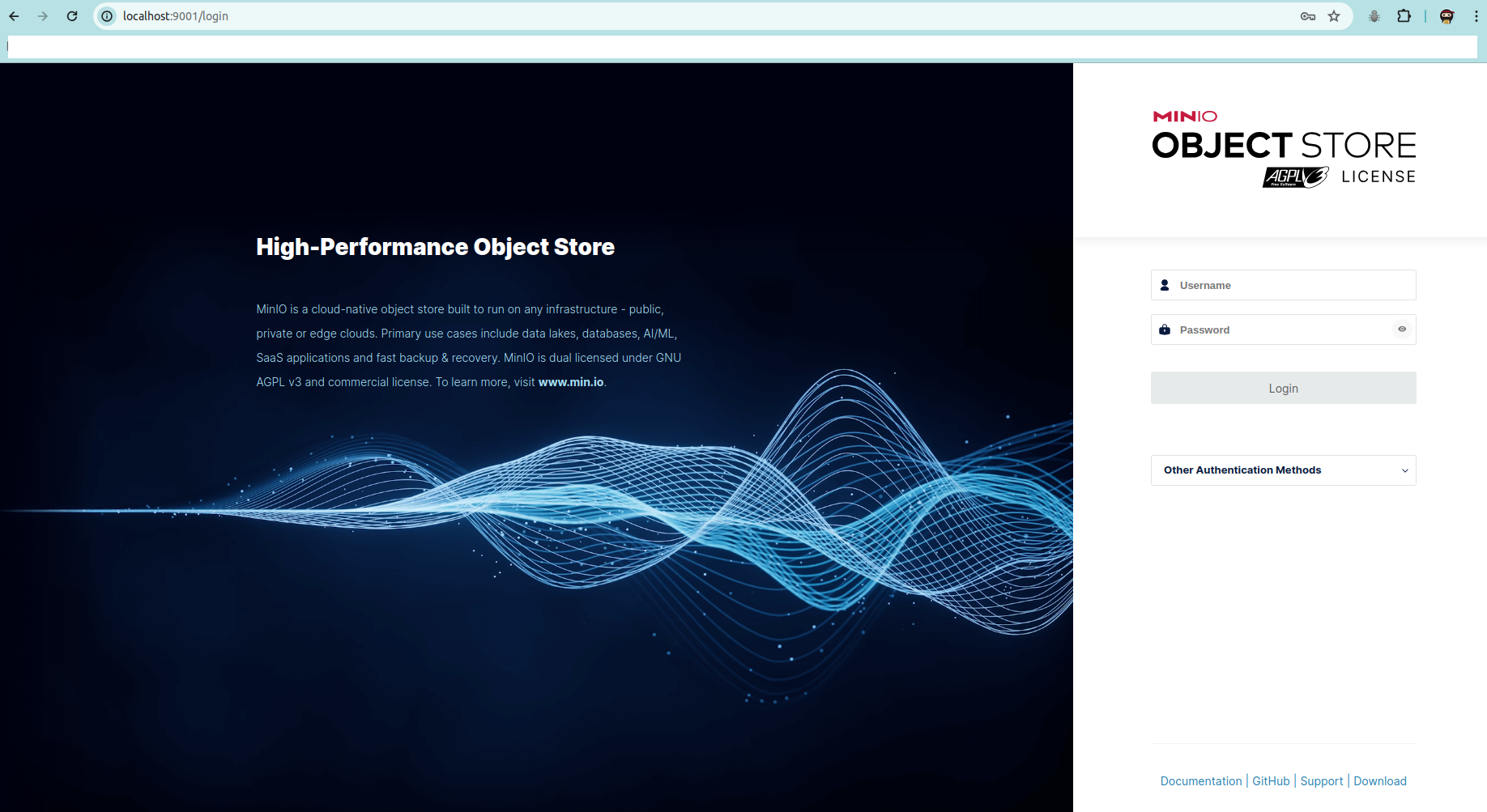The height and width of the screenshot is (812, 1487).
Task: Focus the Username input field
Action: tap(1284, 285)
